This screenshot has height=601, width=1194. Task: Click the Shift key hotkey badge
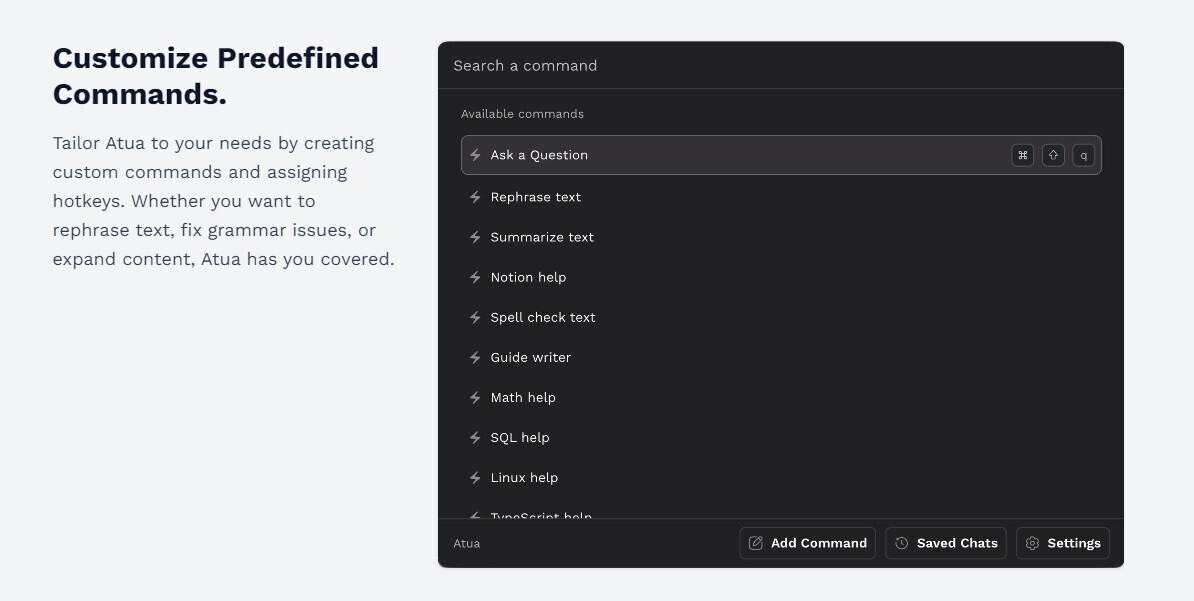(1053, 155)
